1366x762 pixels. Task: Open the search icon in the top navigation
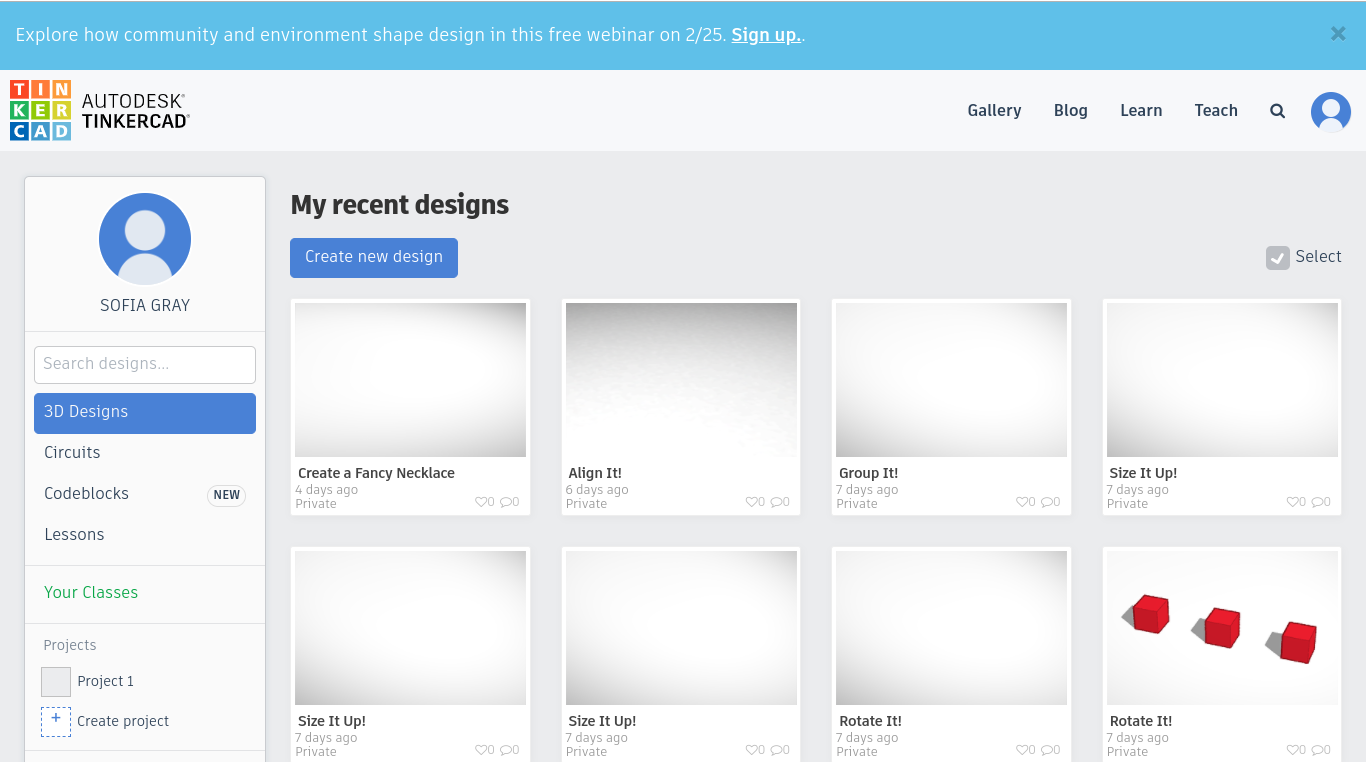[1277, 111]
